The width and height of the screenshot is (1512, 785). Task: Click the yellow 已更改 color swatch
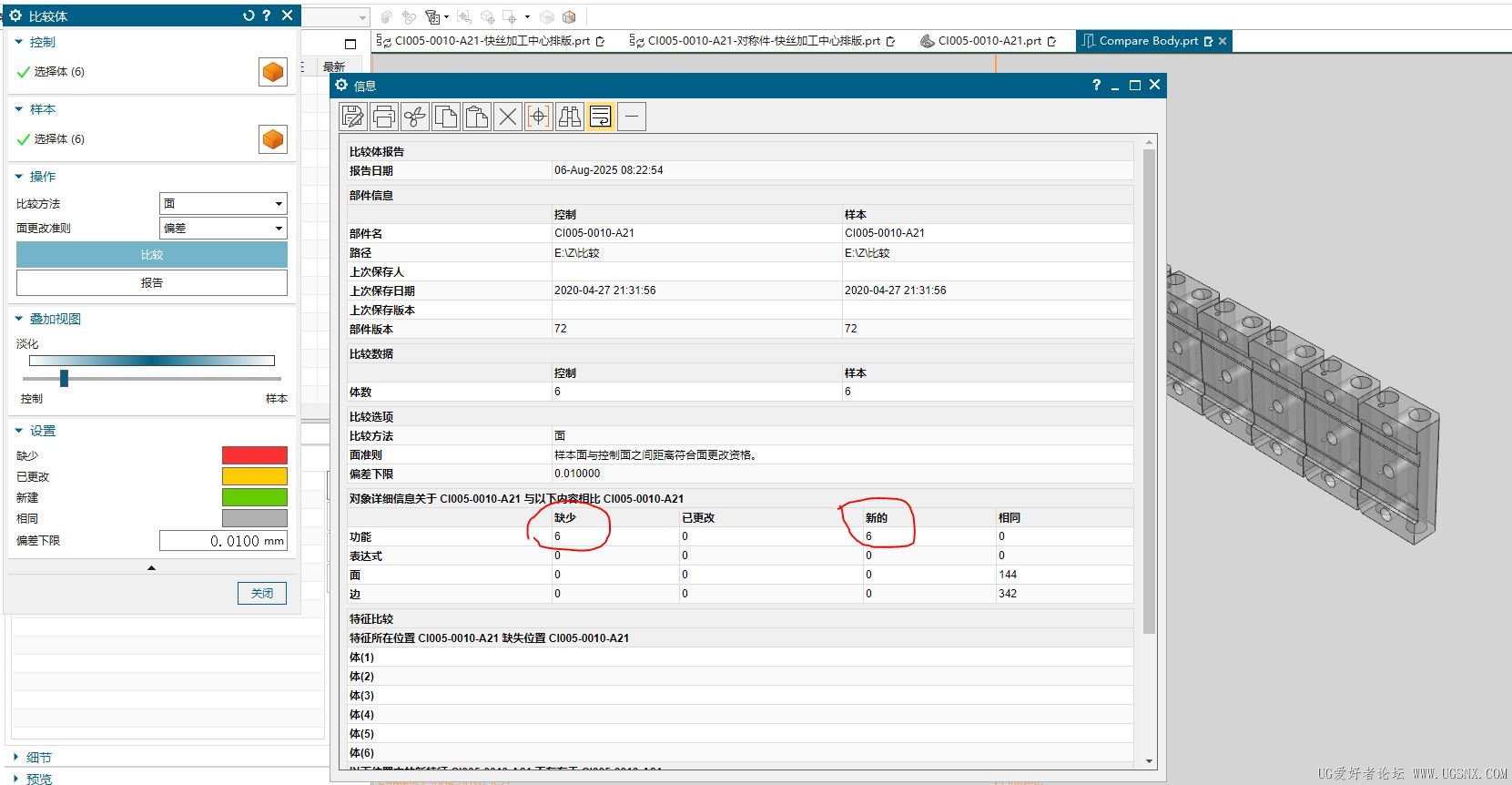click(255, 476)
